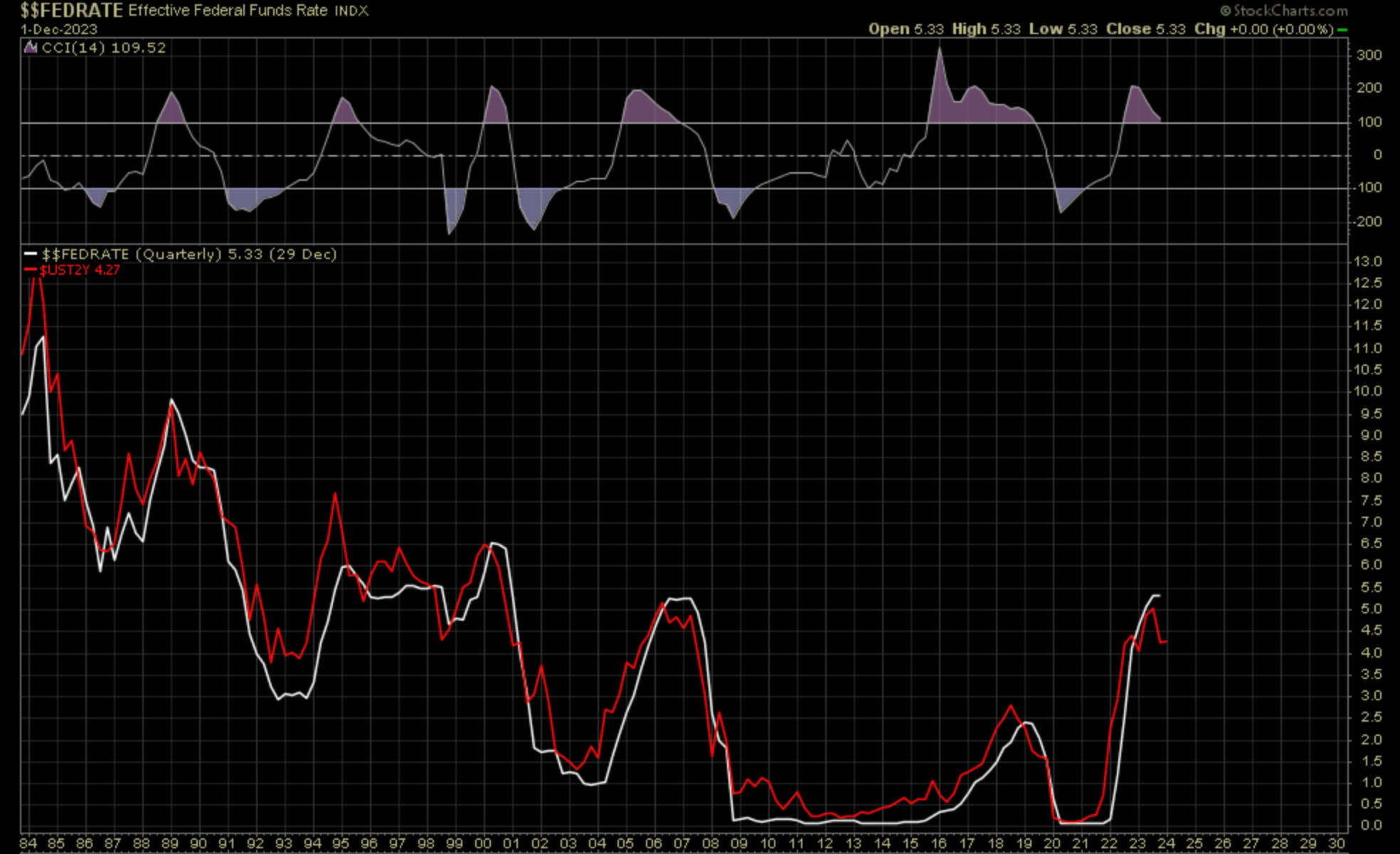Click the 00 year label on time axis
The width and height of the screenshot is (1400, 854).
(482, 844)
